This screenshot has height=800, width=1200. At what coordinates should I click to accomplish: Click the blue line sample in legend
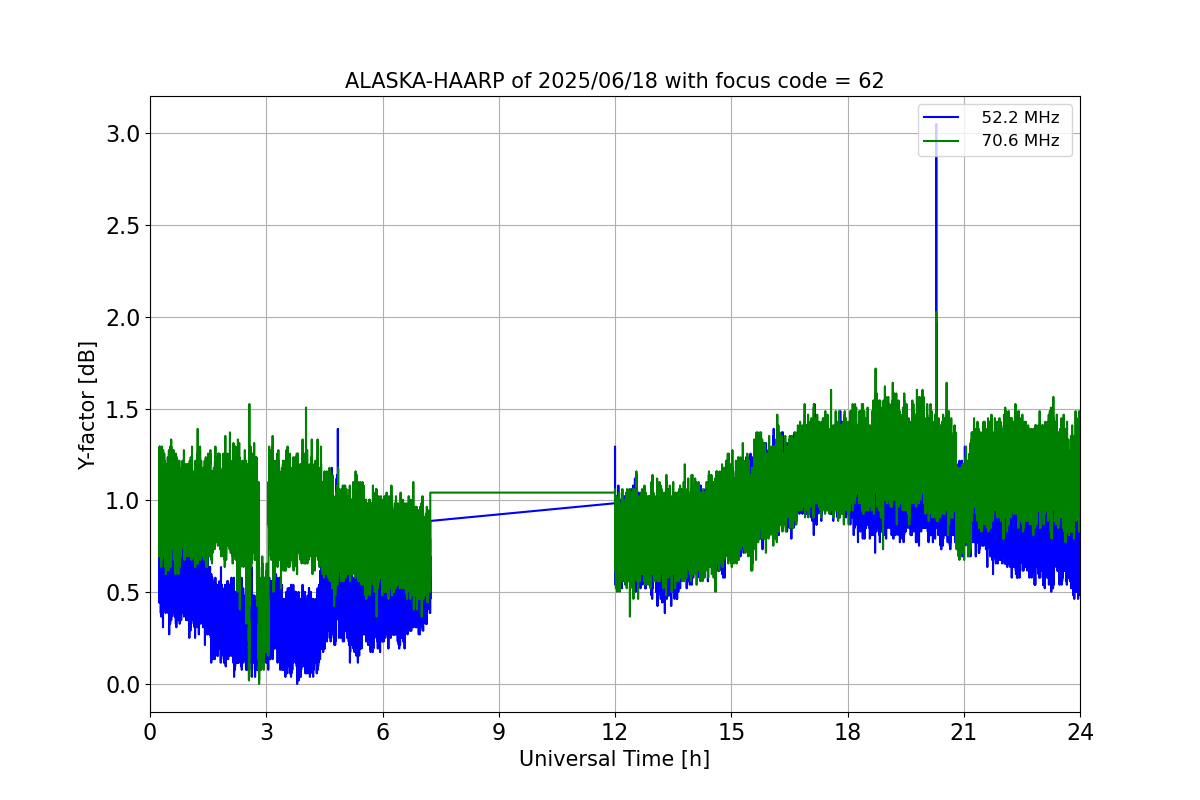click(942, 118)
